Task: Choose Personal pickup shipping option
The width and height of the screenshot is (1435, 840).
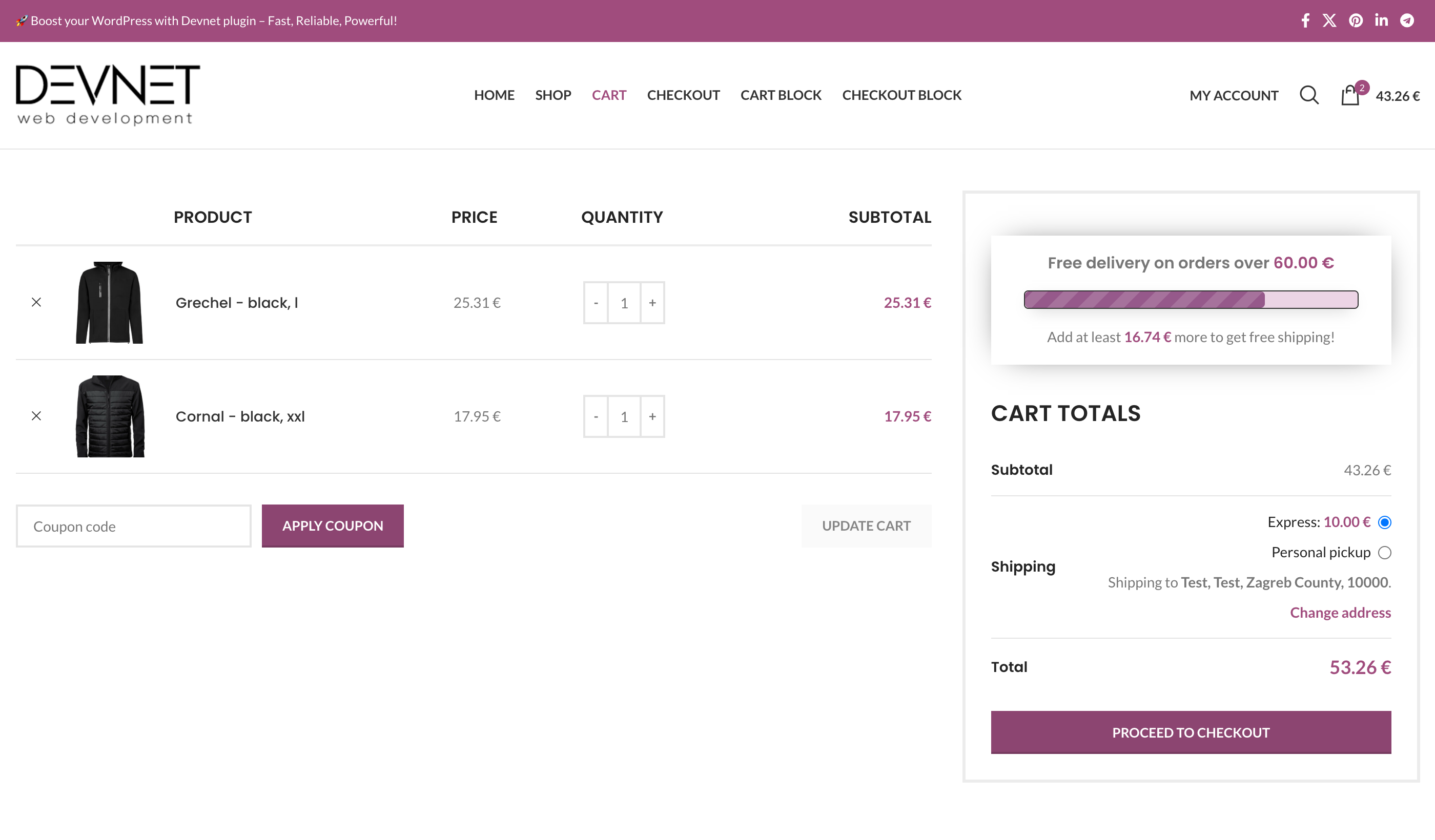Action: 1384,553
